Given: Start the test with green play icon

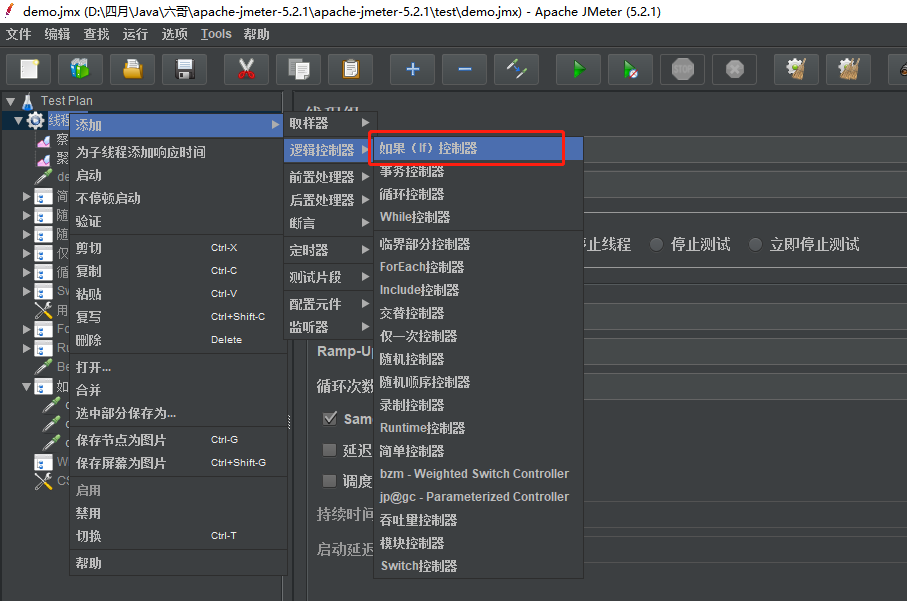Looking at the screenshot, I should point(578,69).
